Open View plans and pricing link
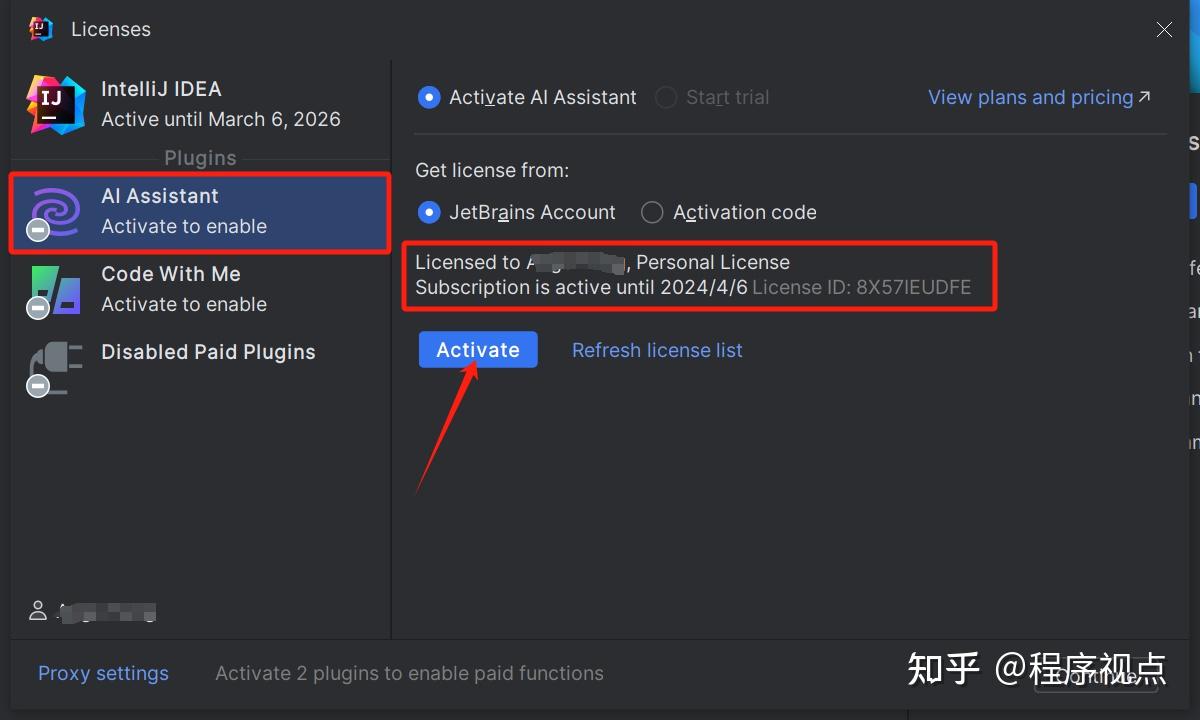Screen dimensions: 1200x720 [x=1030, y=97]
